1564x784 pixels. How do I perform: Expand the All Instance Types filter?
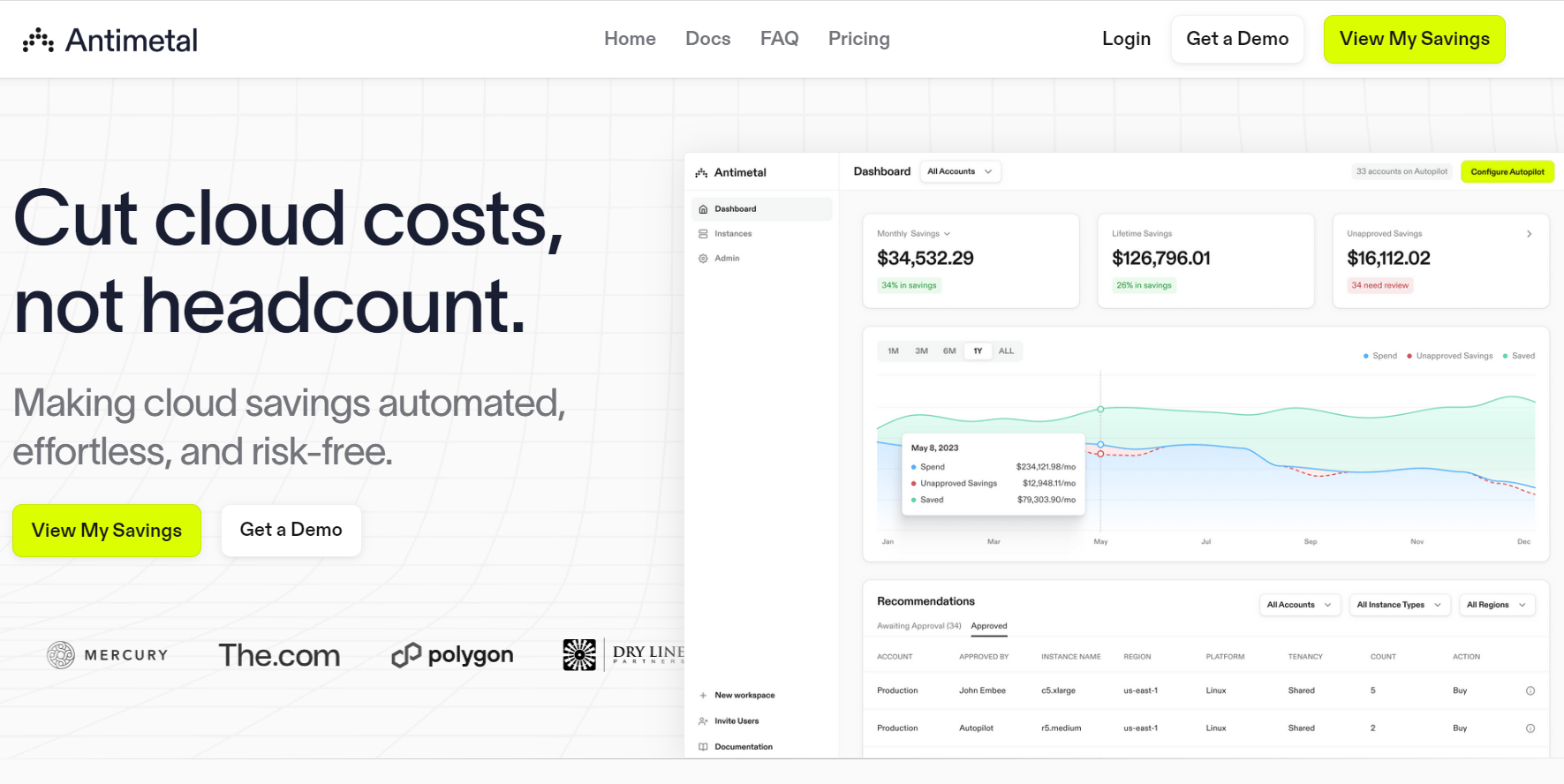pyautogui.click(x=1399, y=605)
